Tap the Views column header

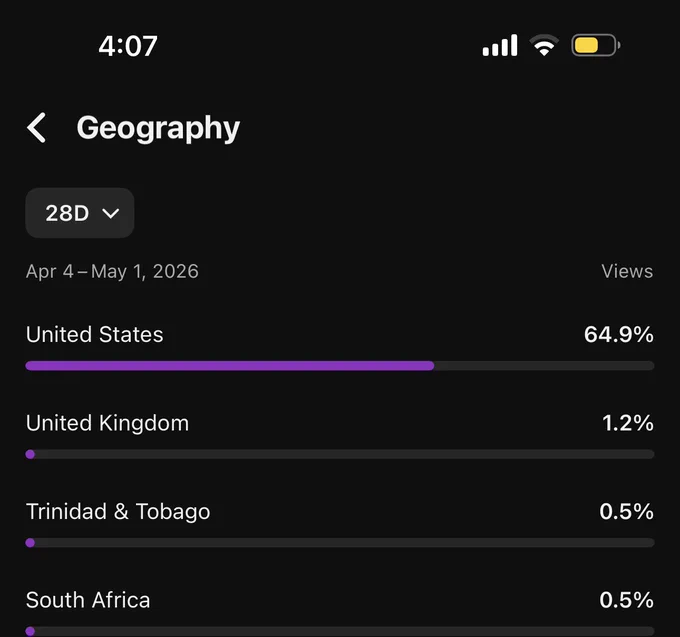click(627, 271)
